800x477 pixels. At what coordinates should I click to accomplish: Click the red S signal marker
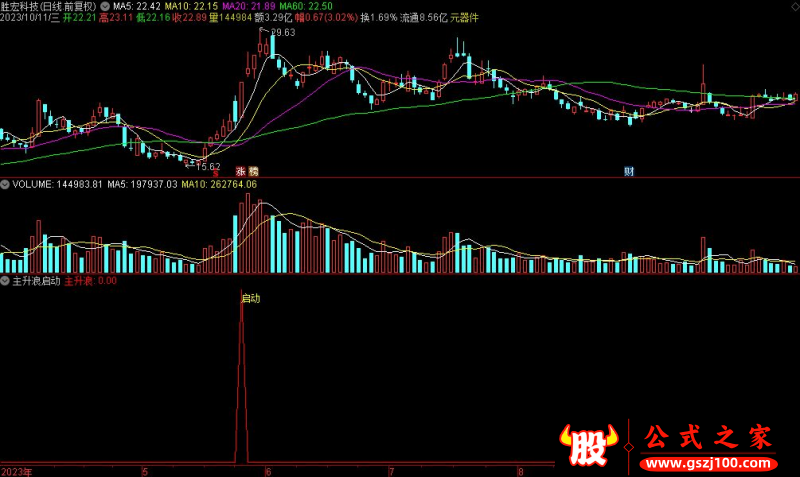(215, 173)
